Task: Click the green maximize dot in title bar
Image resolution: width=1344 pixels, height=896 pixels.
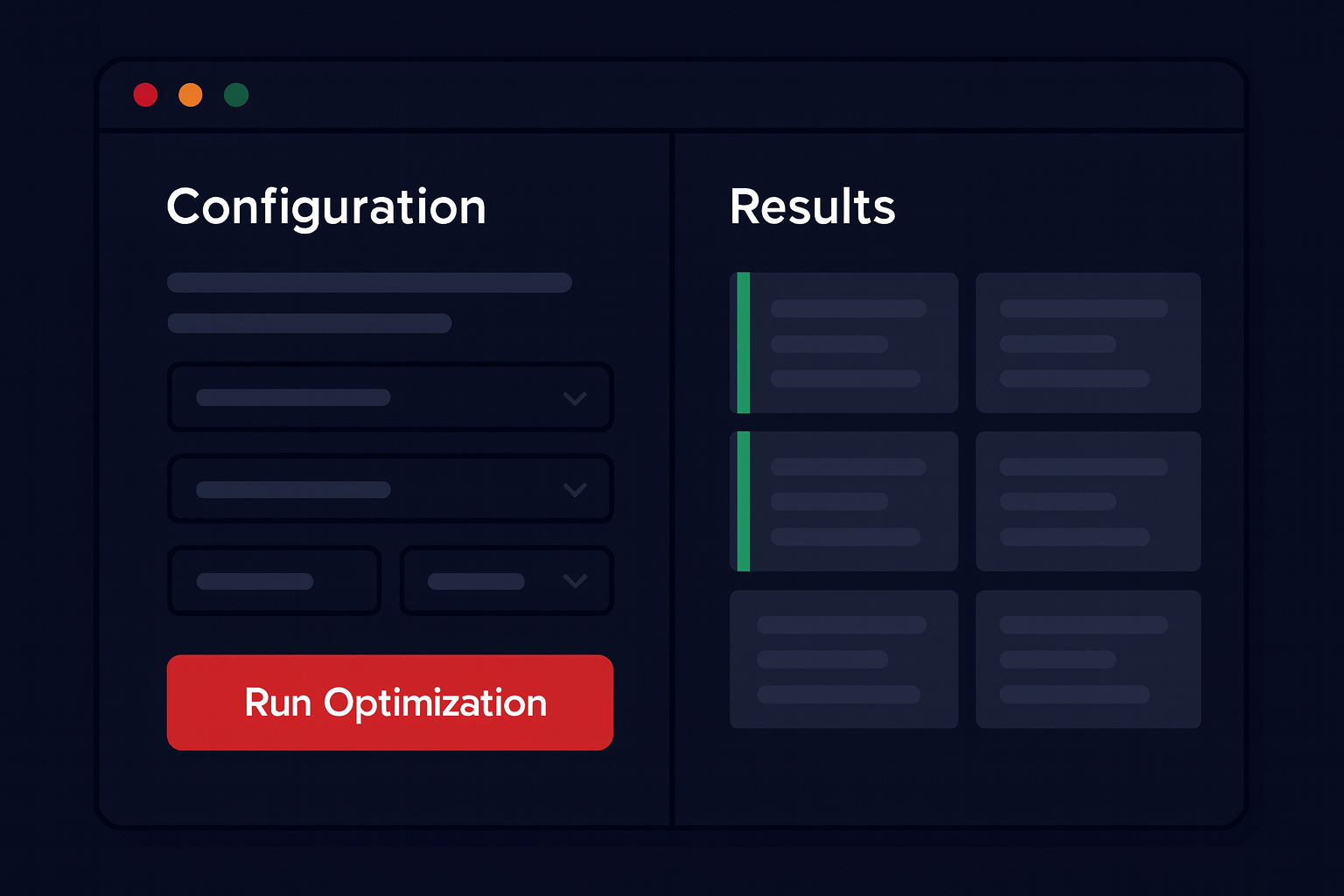Action: [x=236, y=94]
